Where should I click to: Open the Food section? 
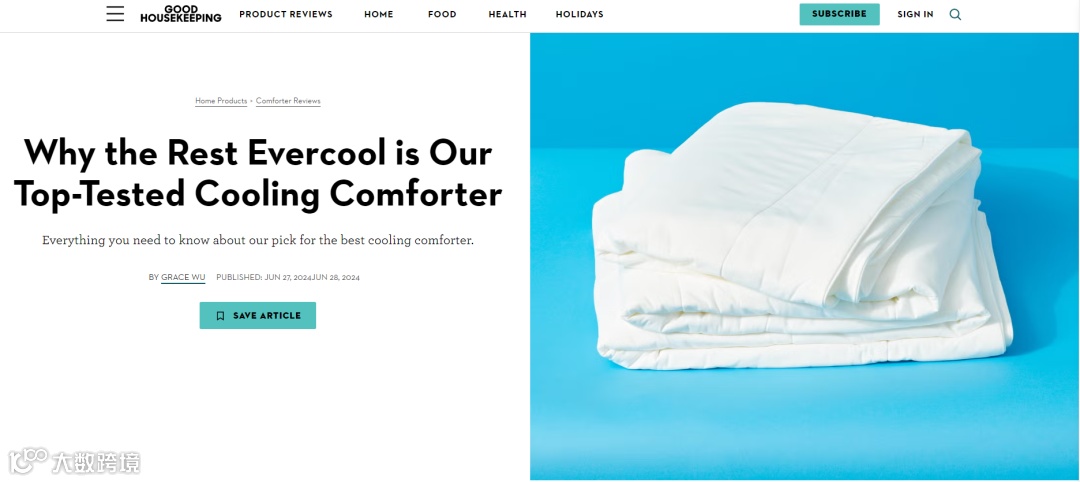point(442,14)
